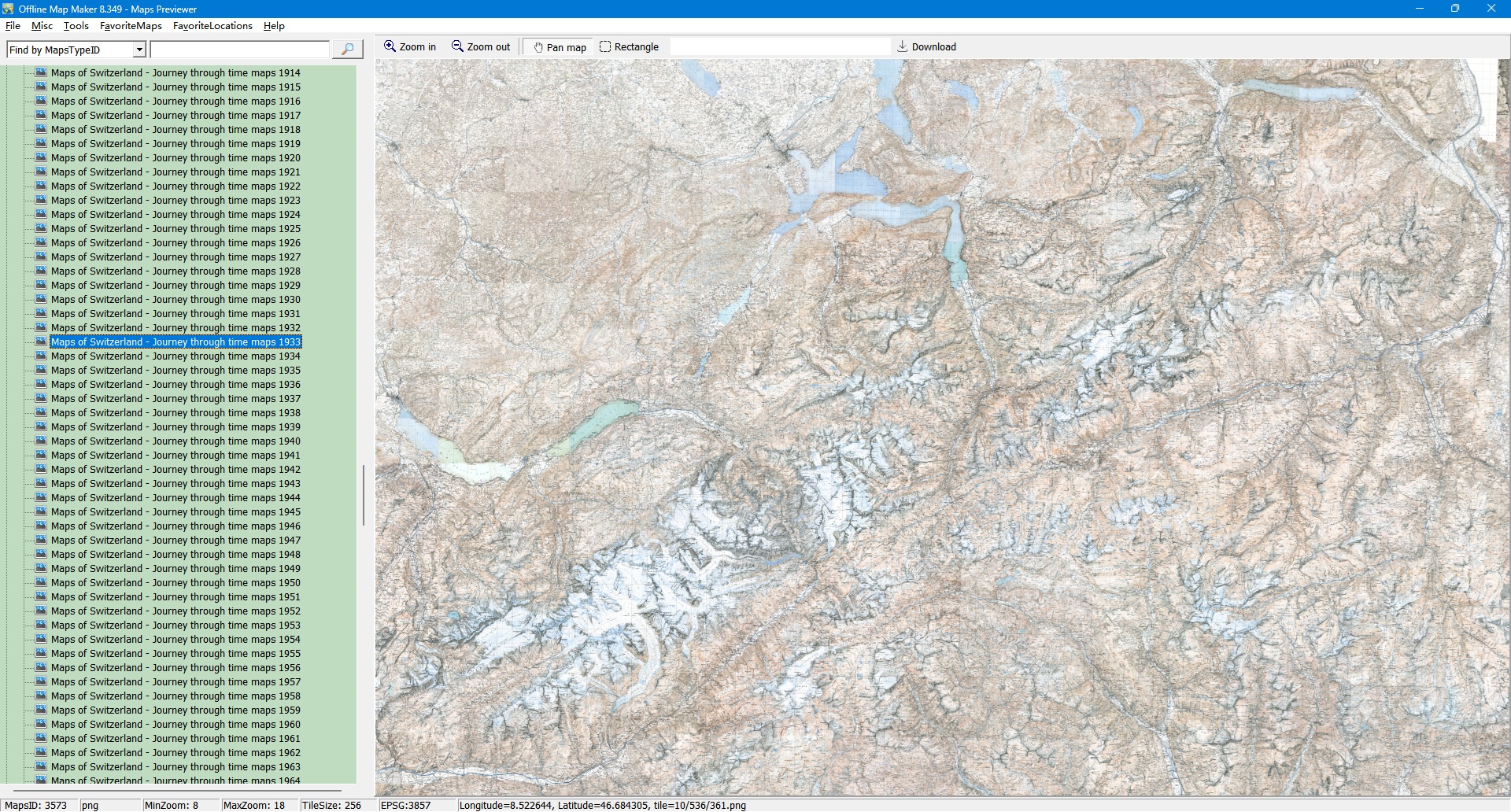Click the Zoom in magnifier icon
Image resolution: width=1511 pixels, height=812 pixels.
pyautogui.click(x=390, y=46)
